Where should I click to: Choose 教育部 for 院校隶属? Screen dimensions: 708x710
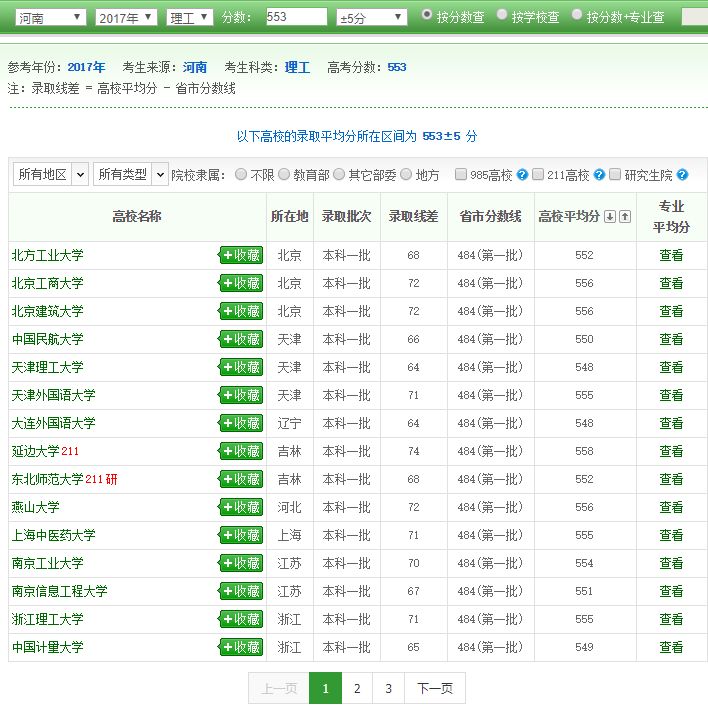tap(284, 174)
